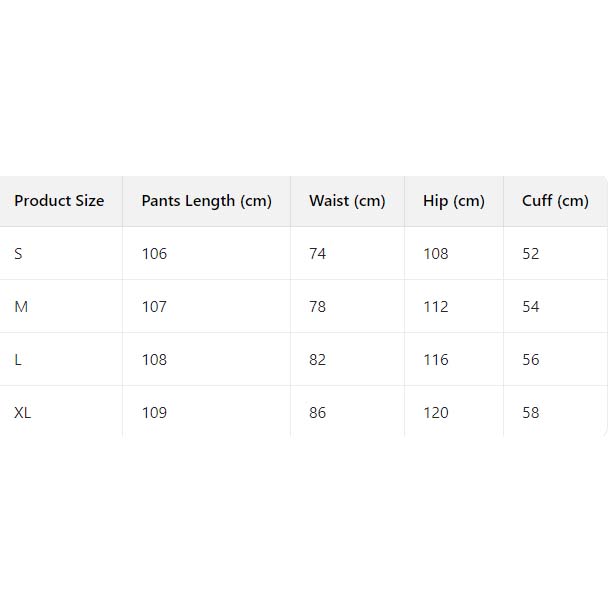Click the Waist (cm) column header
This screenshot has width=613, height=613.
pyautogui.click(x=347, y=201)
